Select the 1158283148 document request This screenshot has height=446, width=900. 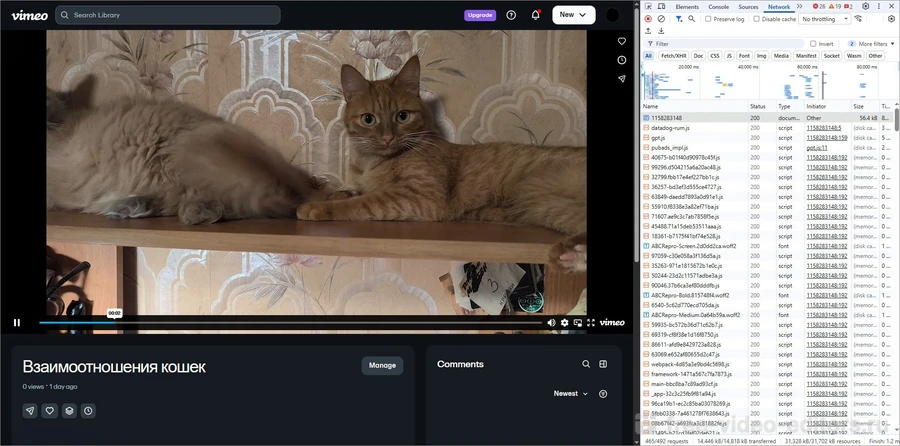pos(767,118)
